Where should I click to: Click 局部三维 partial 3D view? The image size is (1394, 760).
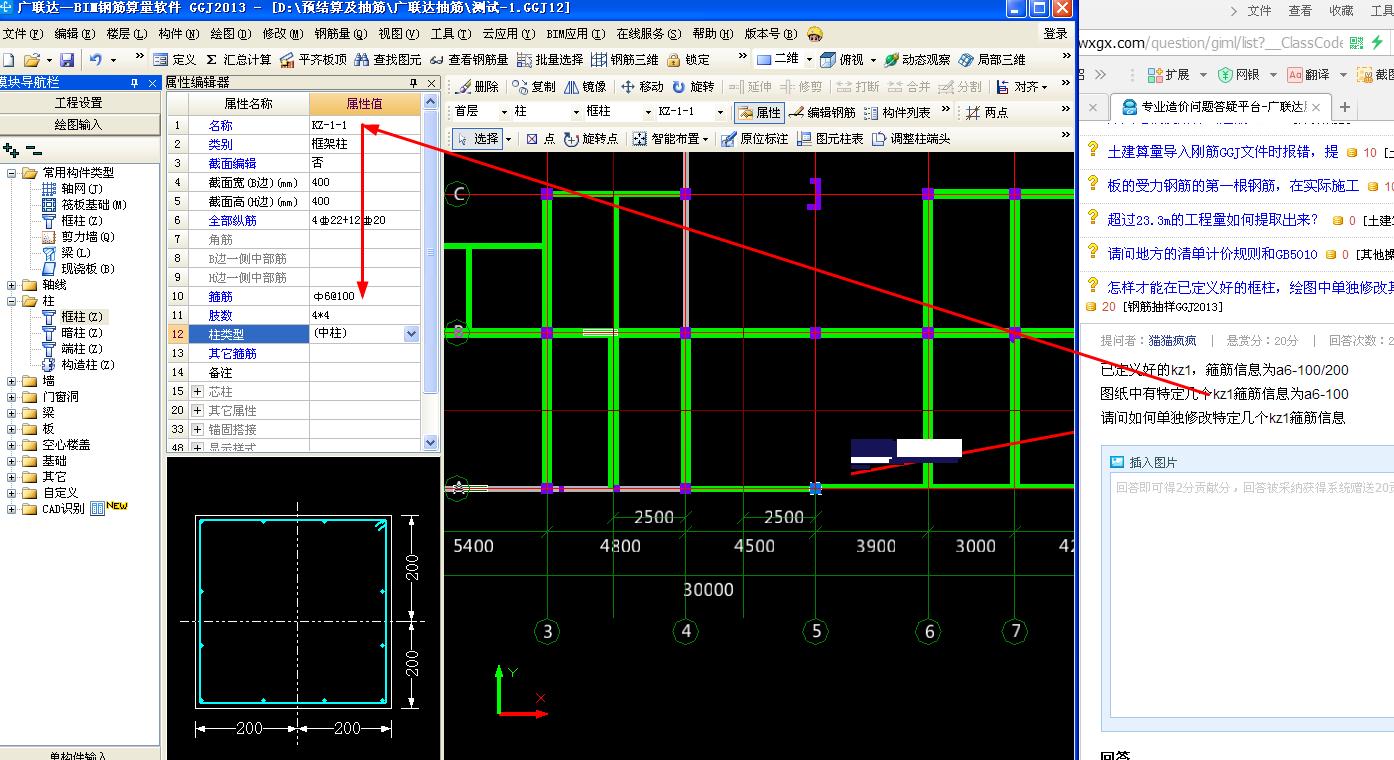coord(991,60)
